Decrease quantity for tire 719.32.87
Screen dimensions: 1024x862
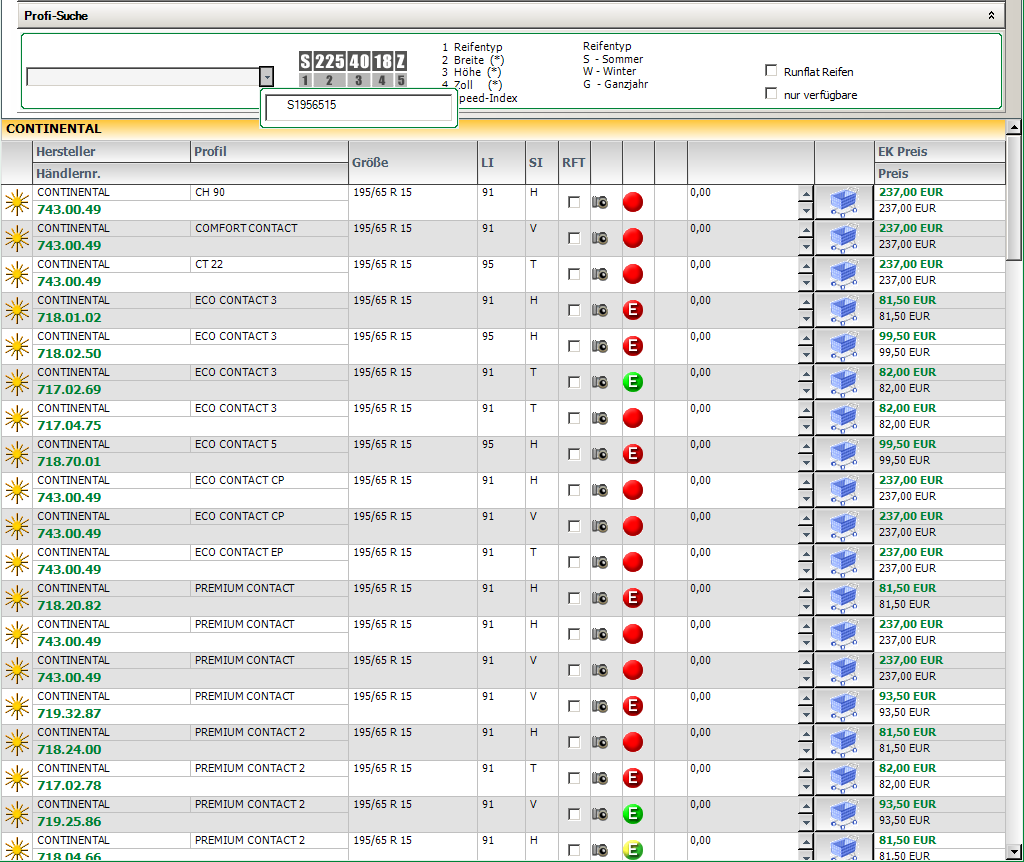point(806,714)
